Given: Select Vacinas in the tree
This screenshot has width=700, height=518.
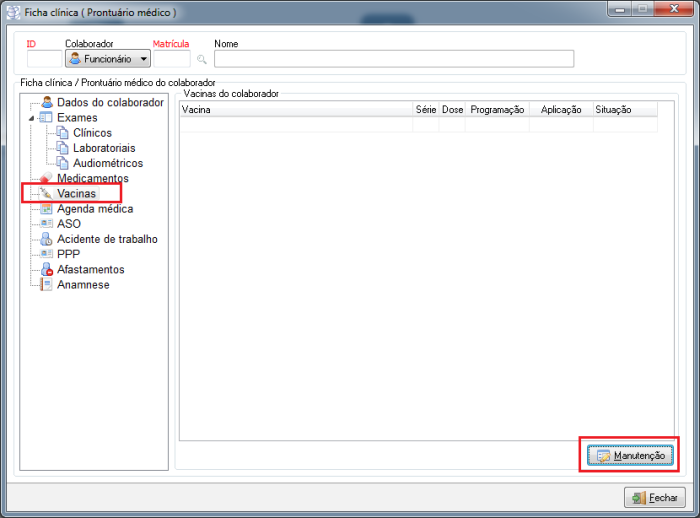Looking at the screenshot, I should (x=77, y=193).
